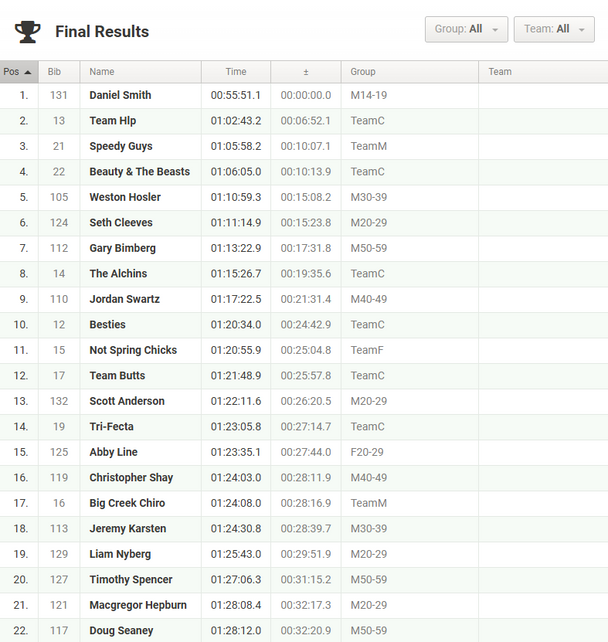
Task: Click the trophy icon beside Final Results
Action: tap(27, 32)
